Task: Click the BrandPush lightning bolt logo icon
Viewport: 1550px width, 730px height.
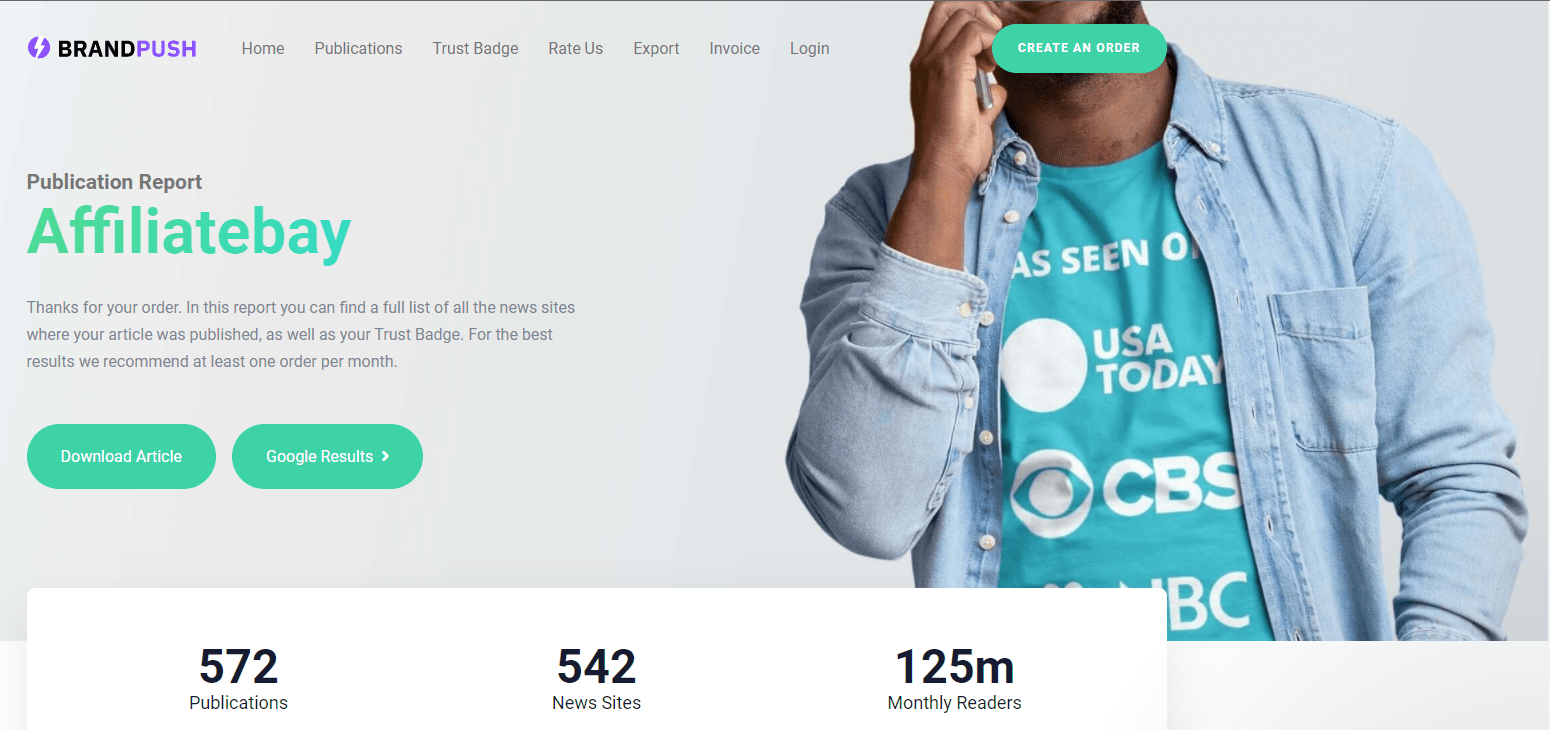Action: [38, 48]
